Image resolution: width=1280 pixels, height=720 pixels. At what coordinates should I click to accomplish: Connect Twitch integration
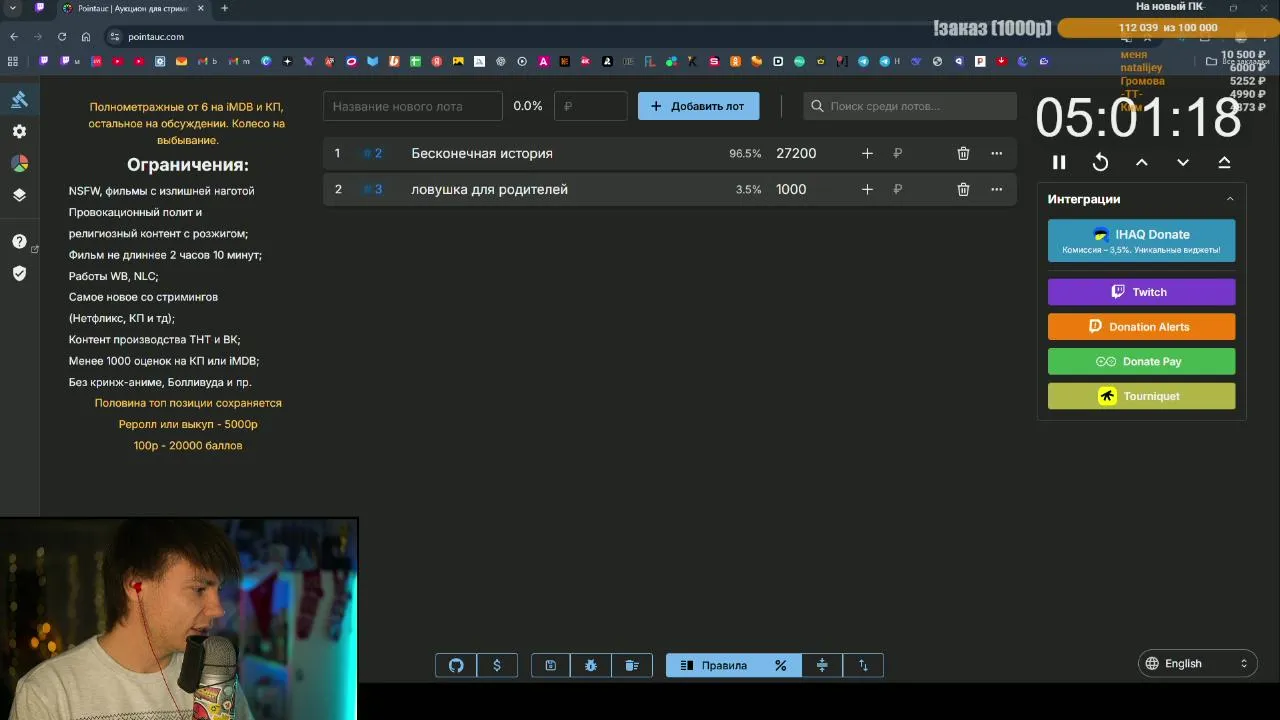click(1141, 292)
